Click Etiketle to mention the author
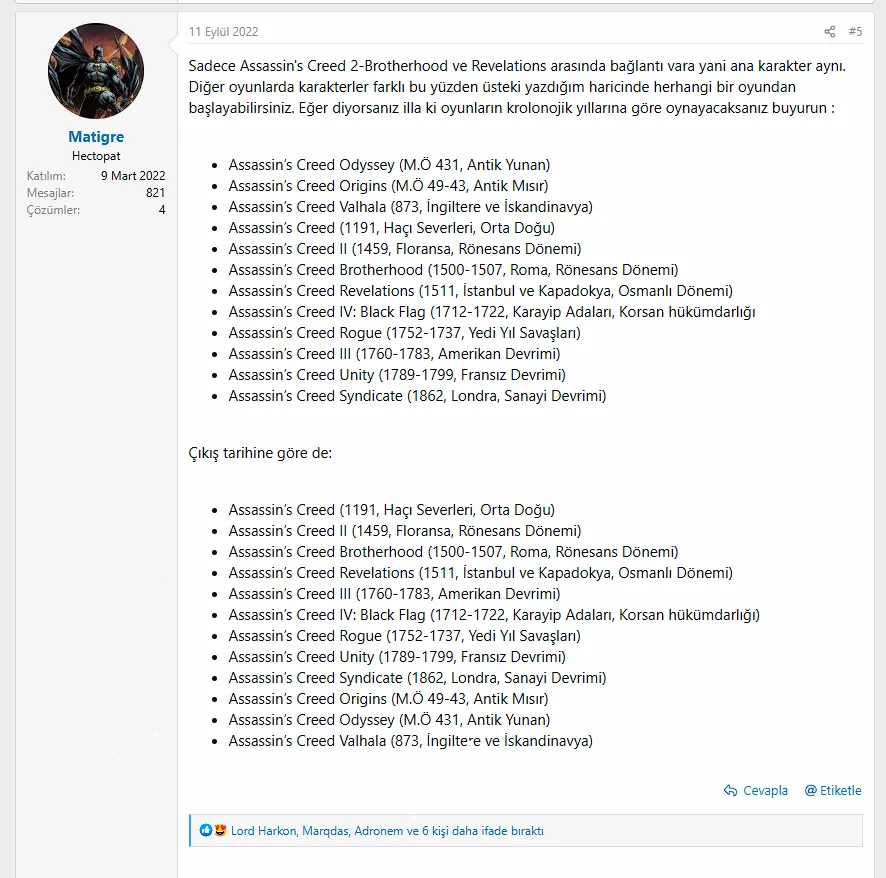The image size is (886, 878). tap(833, 790)
